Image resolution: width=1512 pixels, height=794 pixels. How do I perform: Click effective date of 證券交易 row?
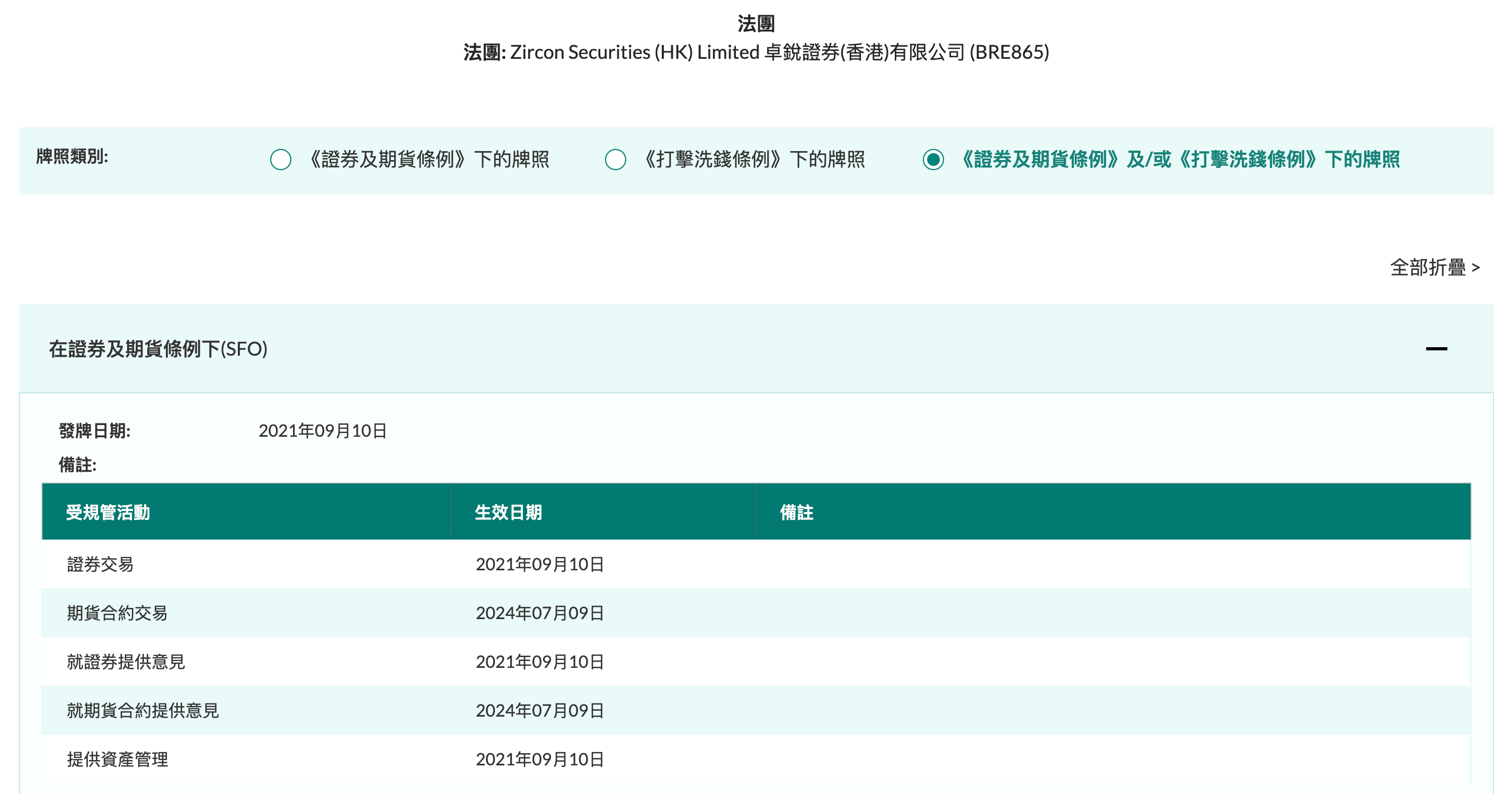[539, 565]
